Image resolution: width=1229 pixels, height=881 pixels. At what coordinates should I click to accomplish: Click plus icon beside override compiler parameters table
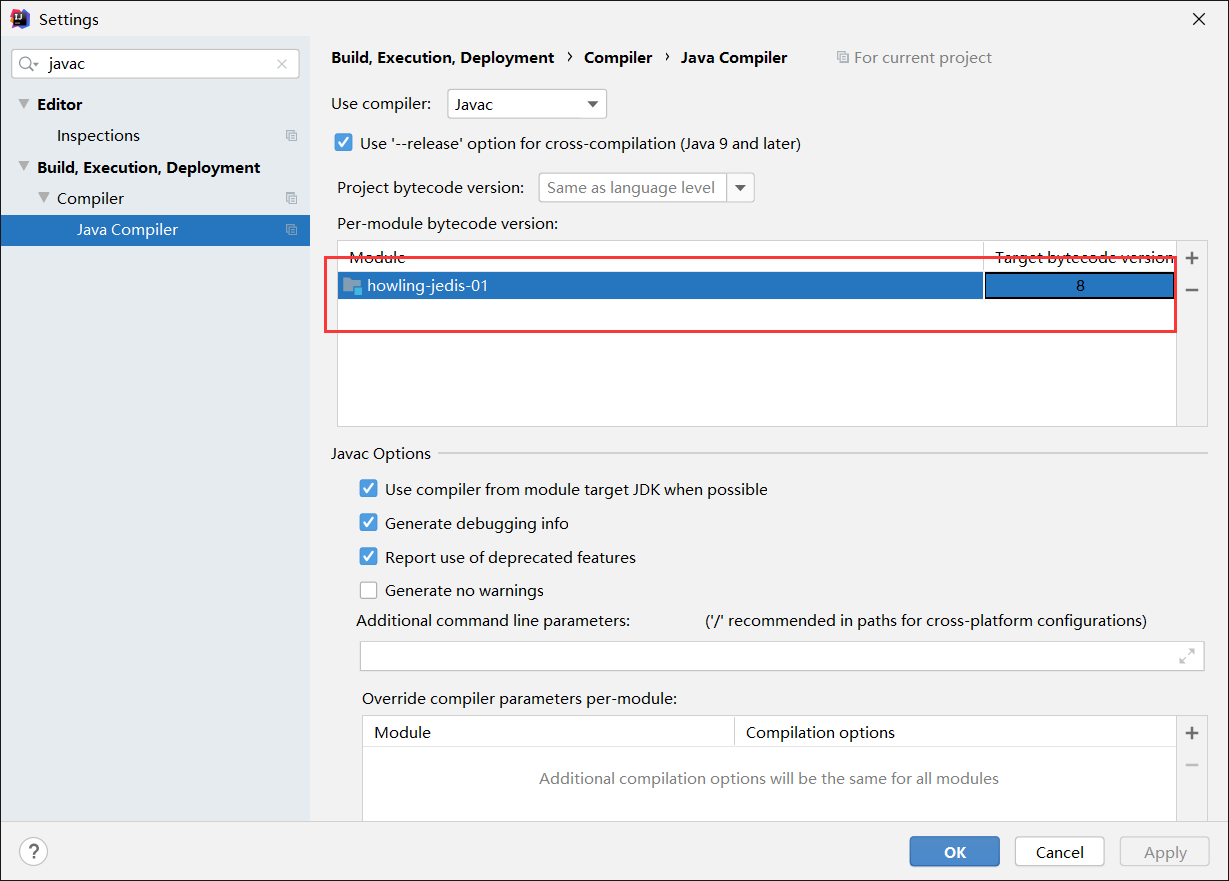tap(1191, 733)
